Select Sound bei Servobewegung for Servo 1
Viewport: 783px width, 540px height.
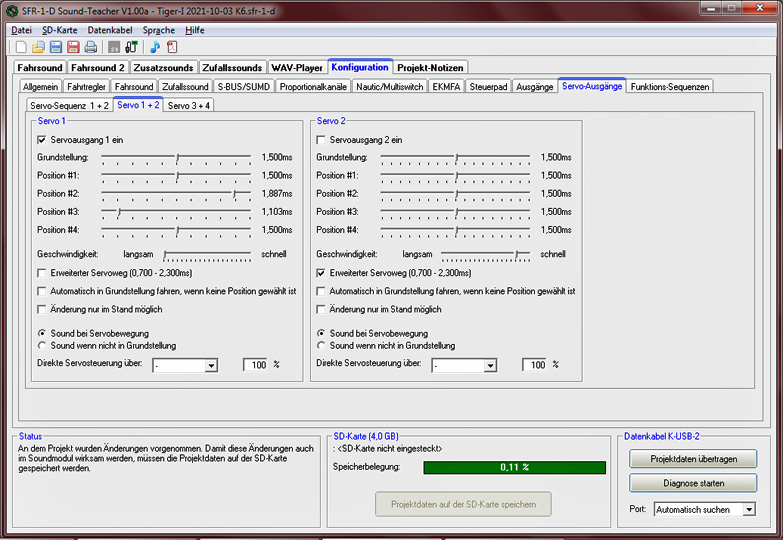click(42, 333)
